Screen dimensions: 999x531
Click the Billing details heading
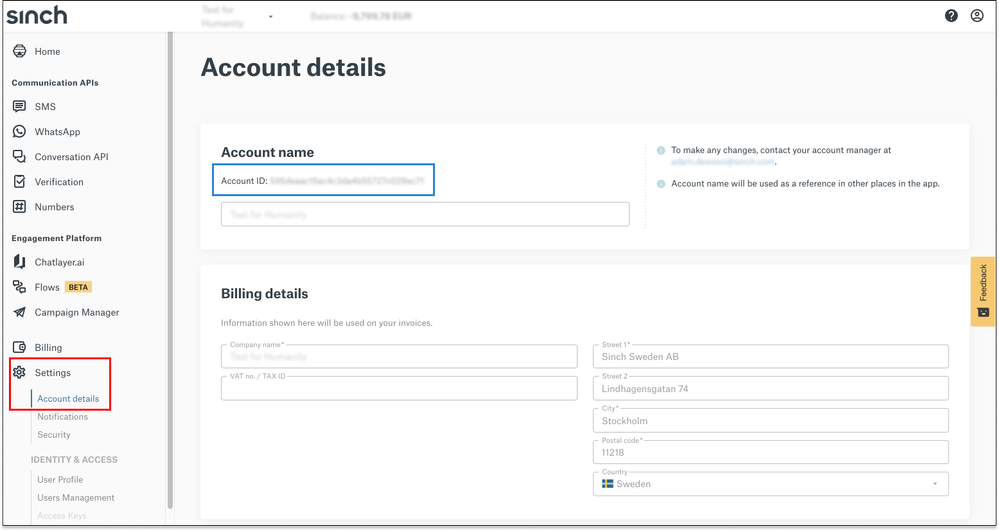264,294
